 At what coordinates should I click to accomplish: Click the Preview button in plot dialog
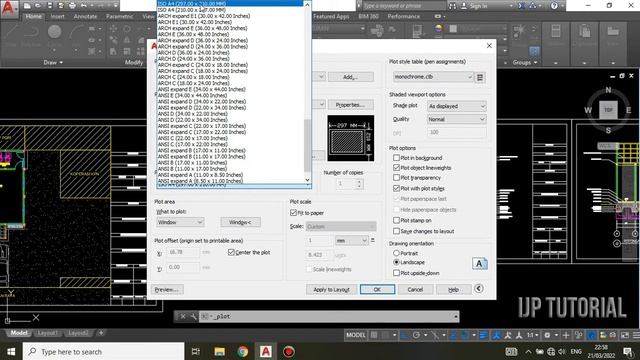click(x=167, y=289)
